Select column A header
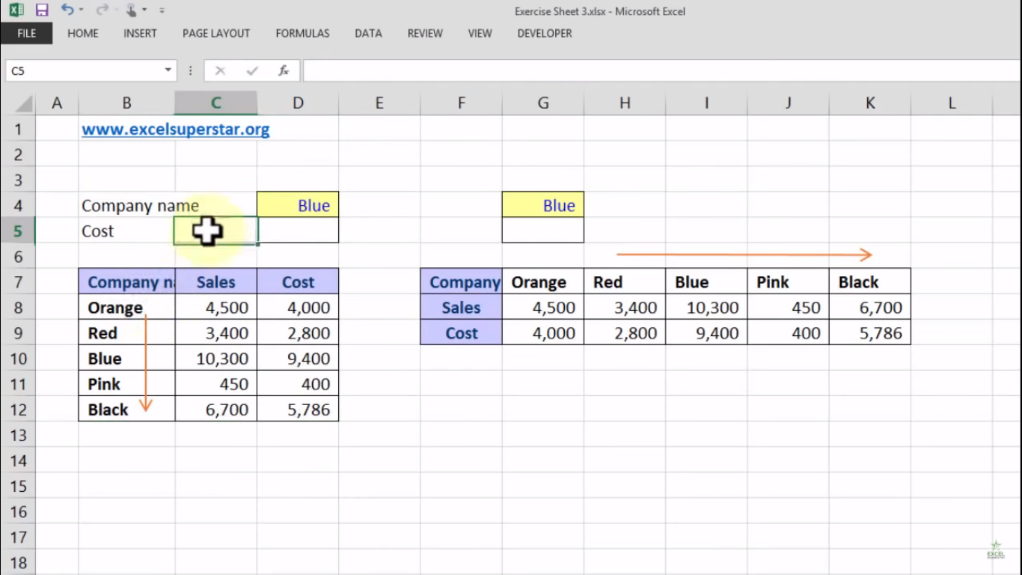1022x575 pixels. [57, 103]
